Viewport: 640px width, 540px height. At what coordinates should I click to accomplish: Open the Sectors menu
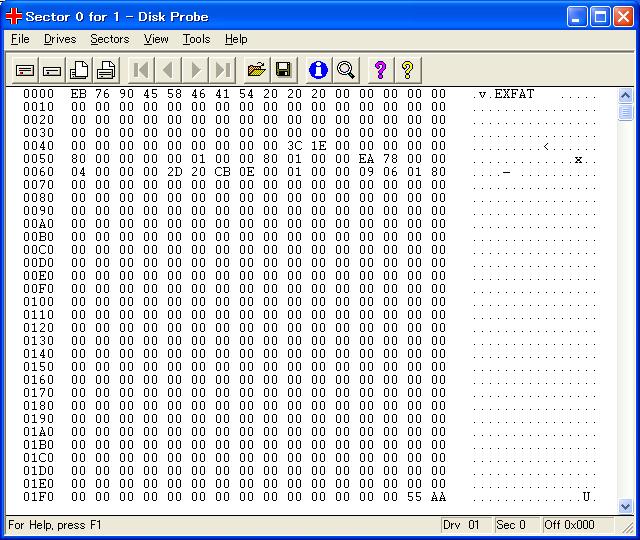click(x=110, y=39)
